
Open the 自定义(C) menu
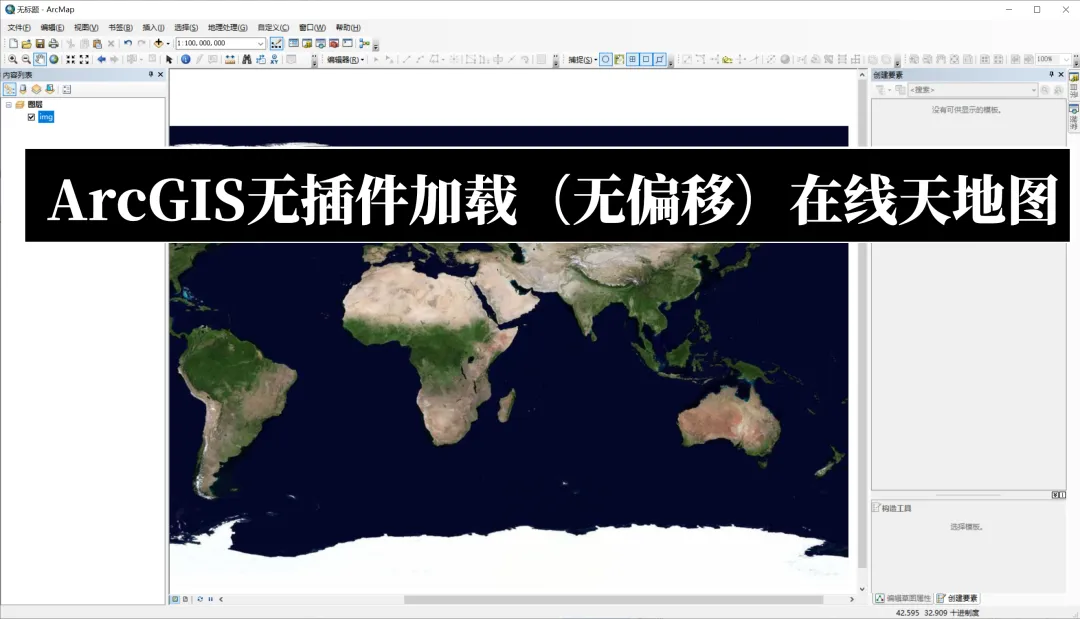pos(273,28)
